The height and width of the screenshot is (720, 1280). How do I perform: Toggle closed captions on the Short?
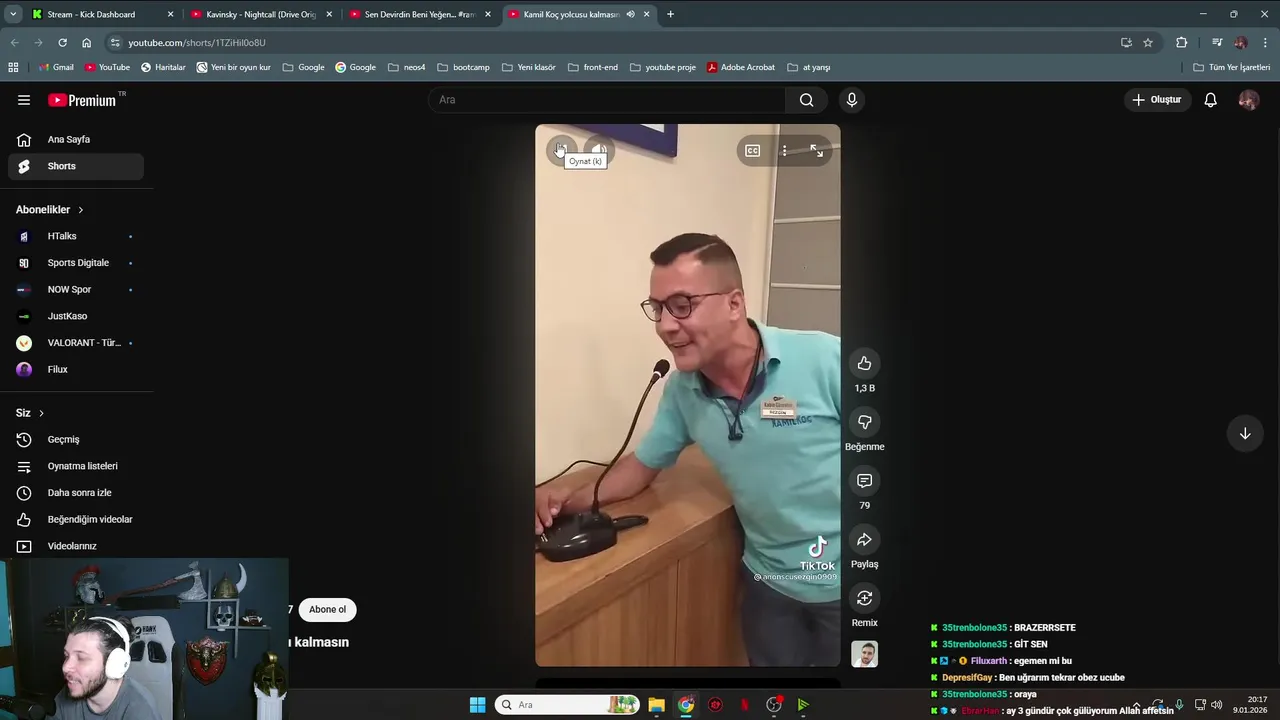point(752,151)
